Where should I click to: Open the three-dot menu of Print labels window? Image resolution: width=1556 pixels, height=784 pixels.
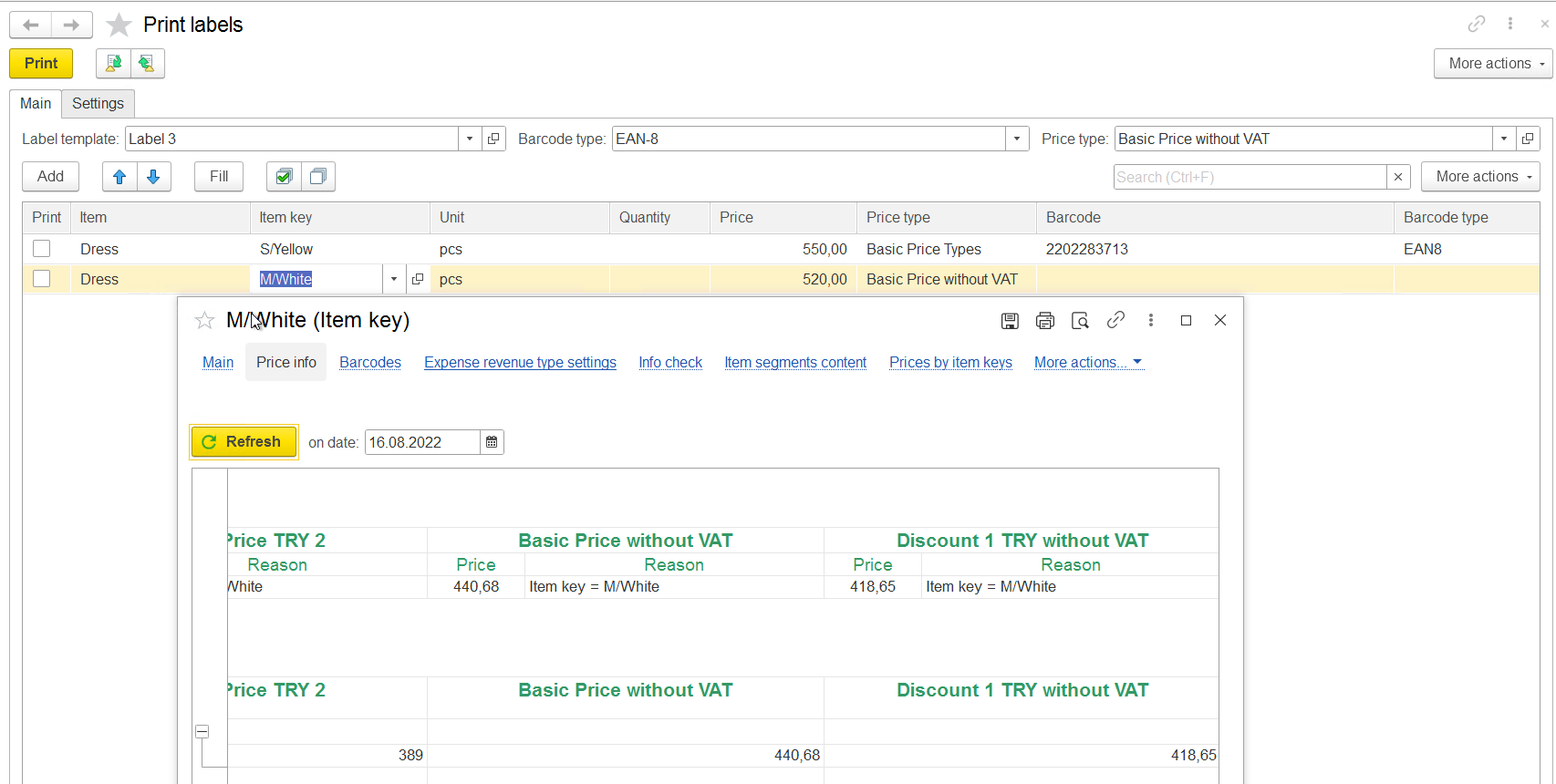(1510, 24)
